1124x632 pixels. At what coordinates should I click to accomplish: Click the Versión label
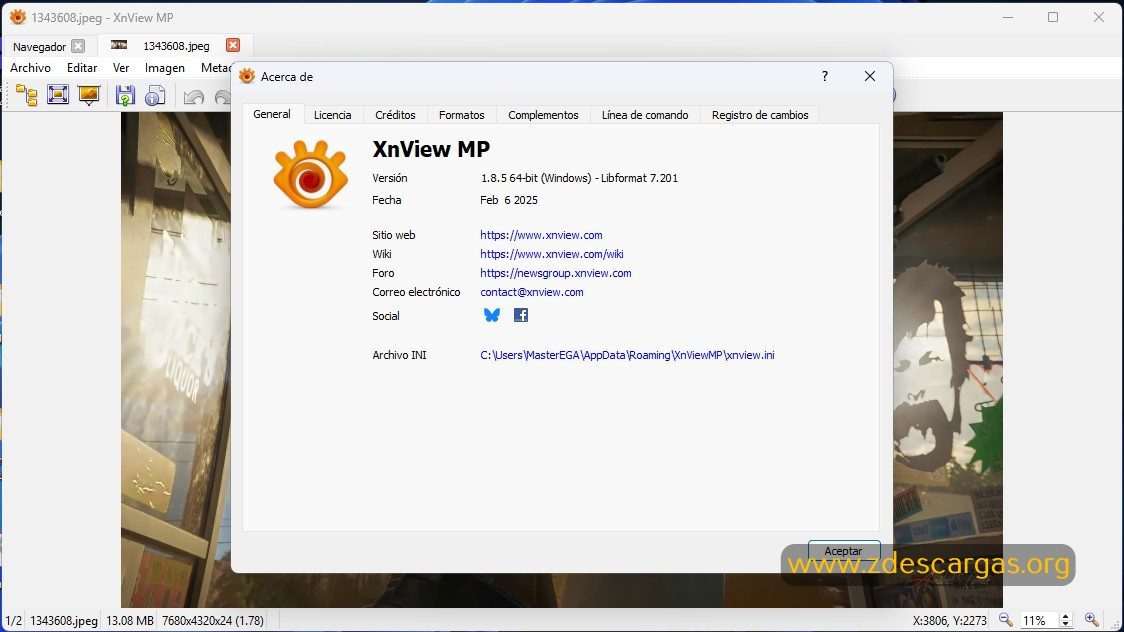point(390,178)
